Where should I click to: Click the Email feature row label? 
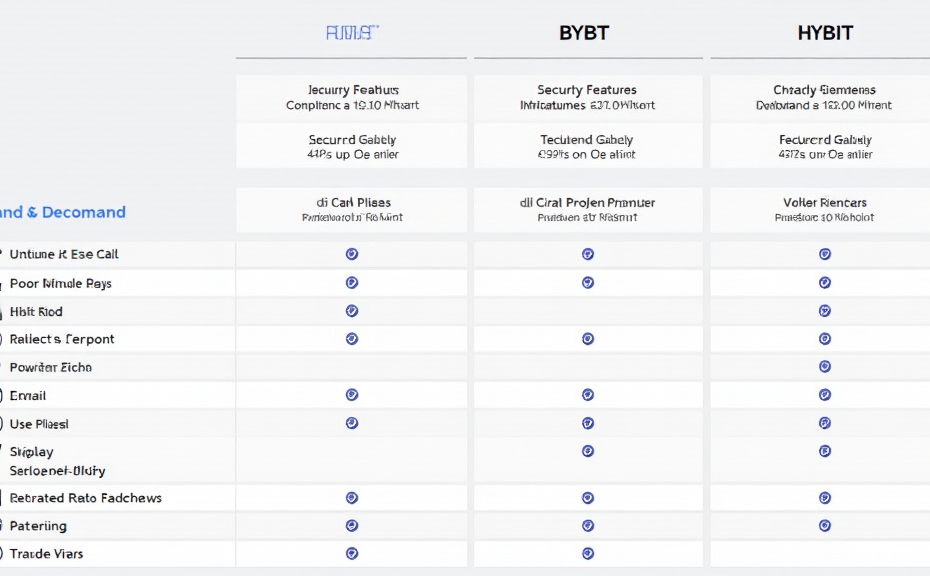pyautogui.click(x=28, y=395)
